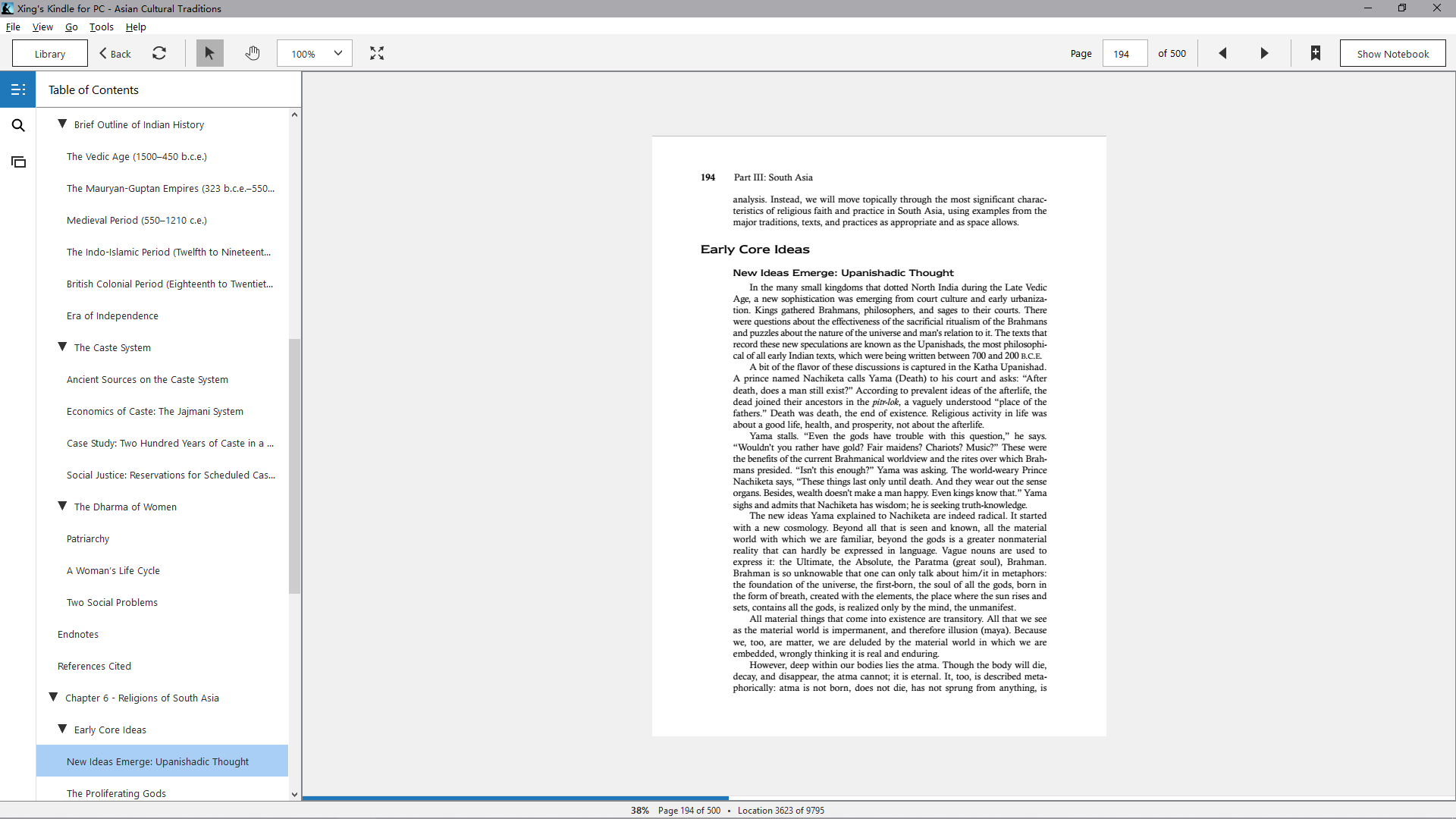
Task: Go to The Mauryan-Guptan Empires section
Action: 162,188
